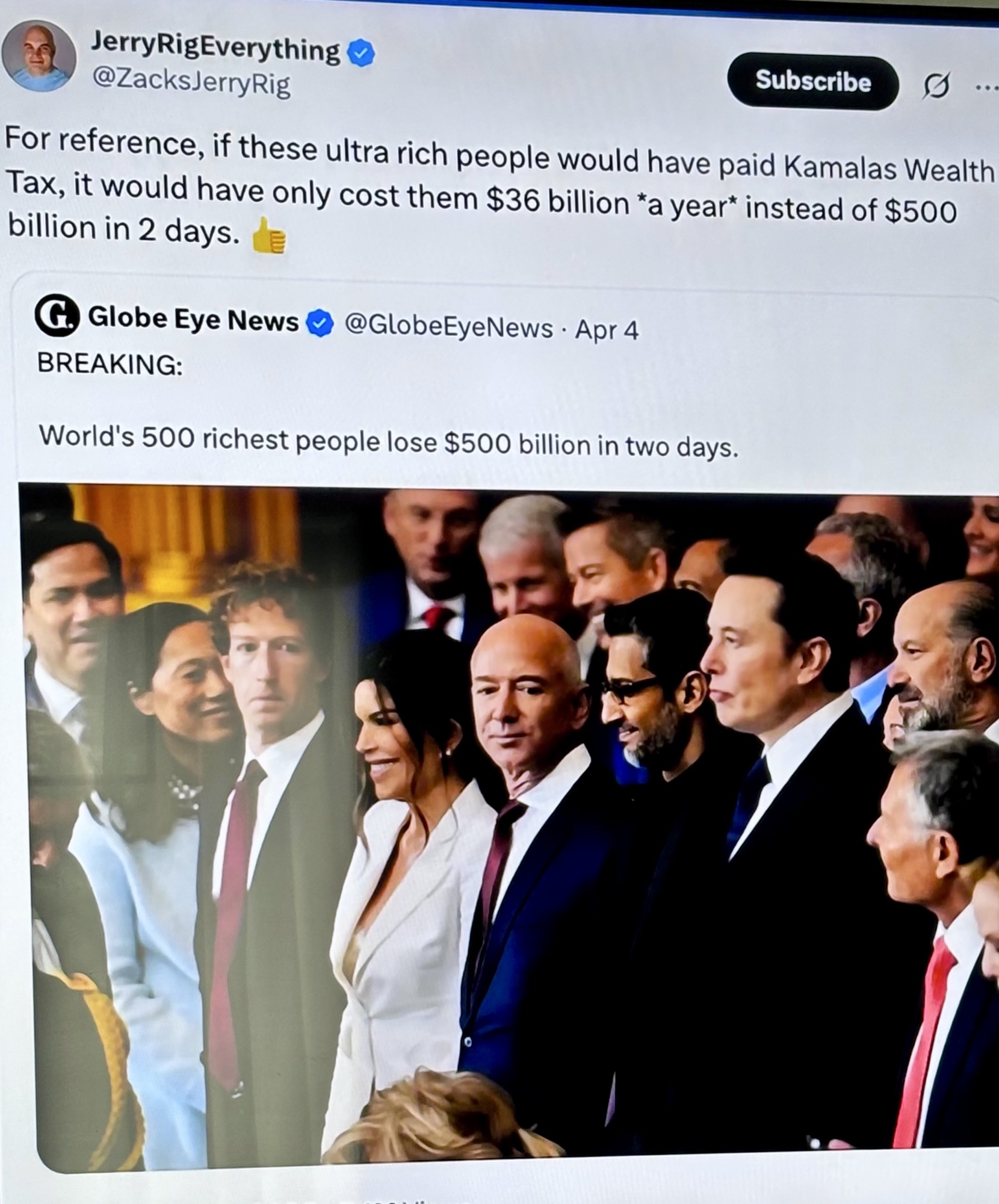999x1204 pixels.
Task: Open JerryRigEverything's profile picture
Action: [40, 55]
